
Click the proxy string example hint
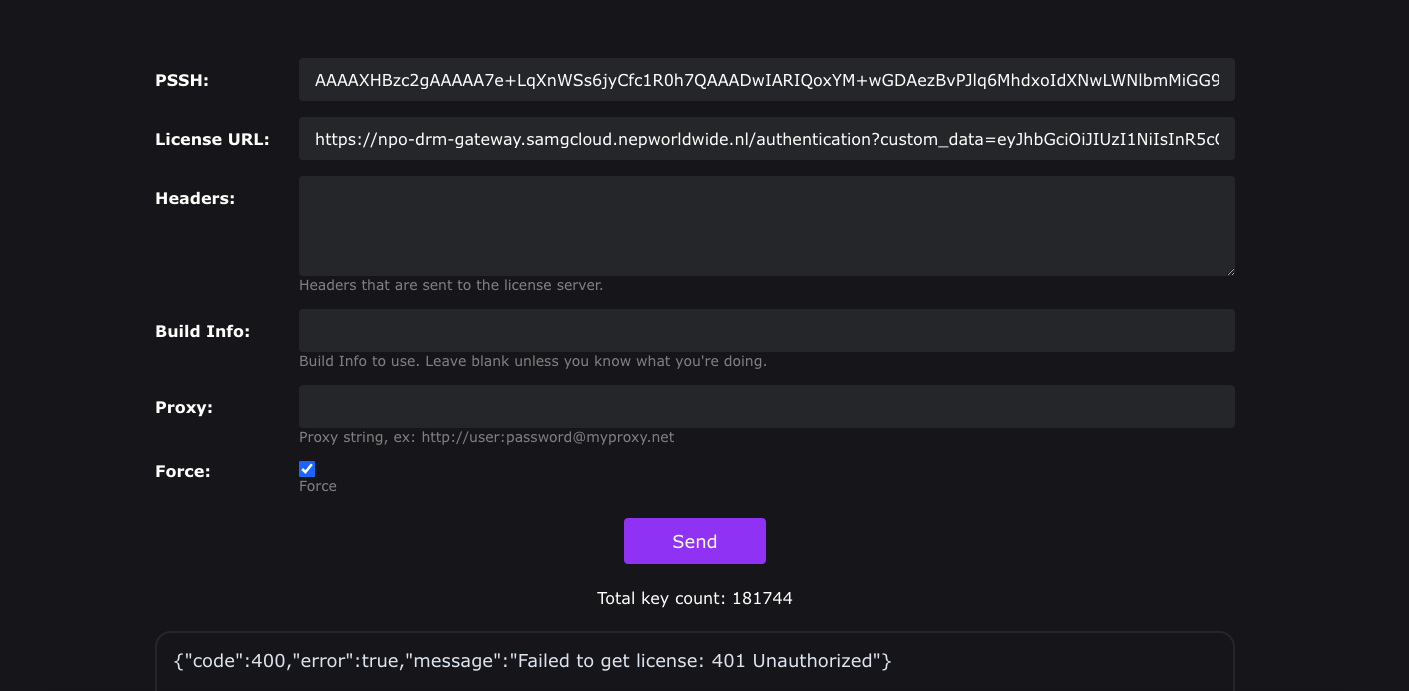pyautogui.click(x=486, y=437)
